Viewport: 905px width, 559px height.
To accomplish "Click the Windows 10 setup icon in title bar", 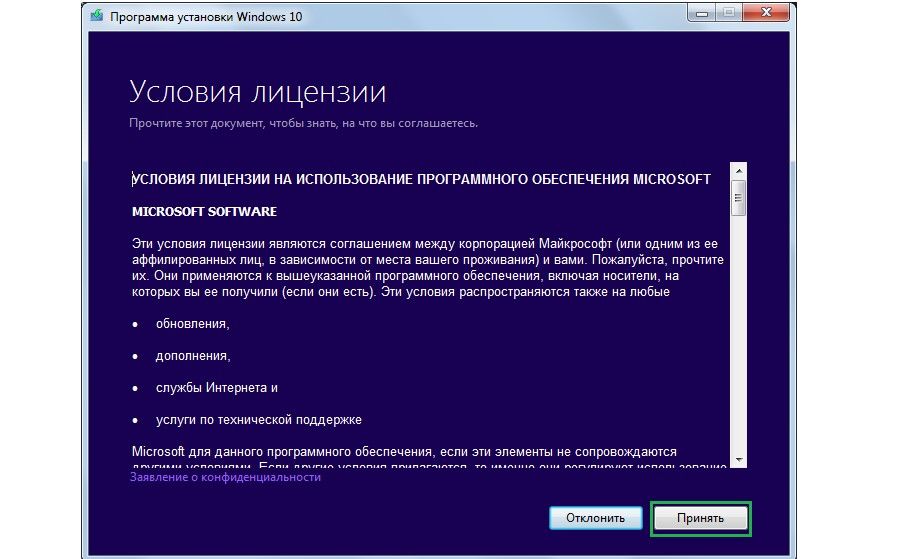I will coord(96,15).
